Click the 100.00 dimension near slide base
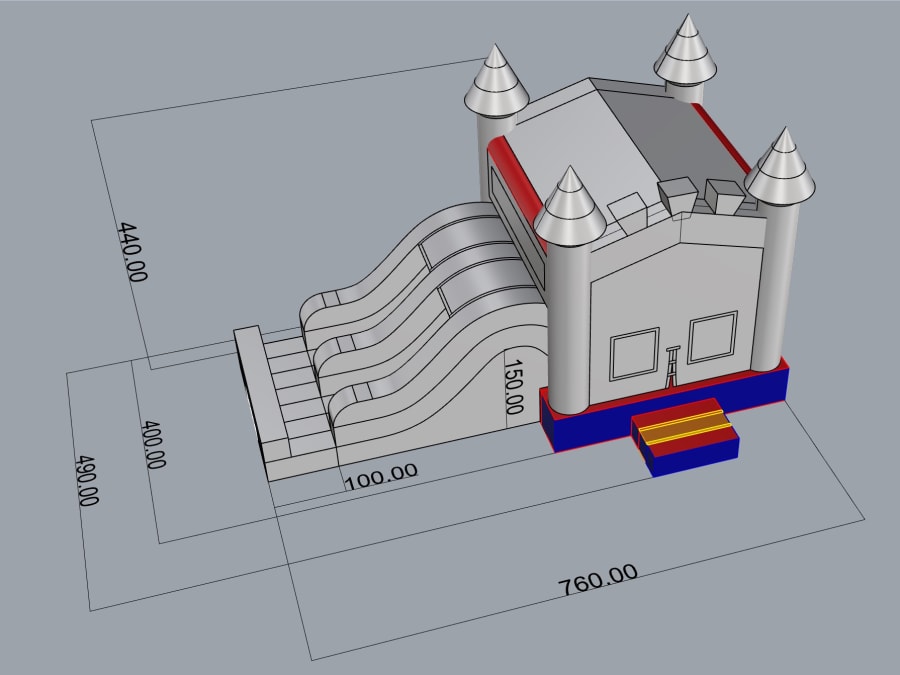Screen dimensions: 900x675 point(380,476)
